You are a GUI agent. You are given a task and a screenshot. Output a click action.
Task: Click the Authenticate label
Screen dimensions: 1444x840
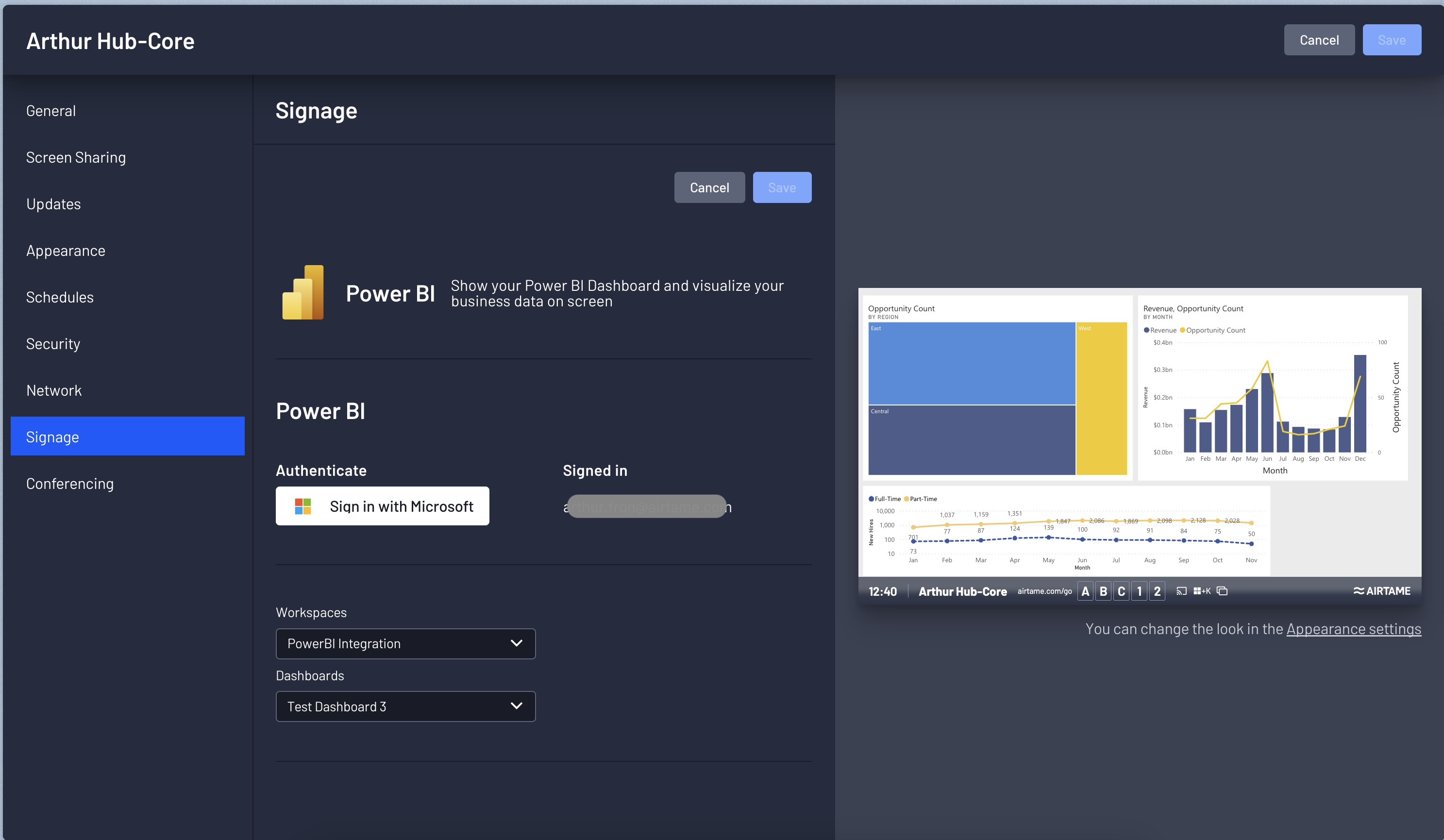tap(321, 470)
